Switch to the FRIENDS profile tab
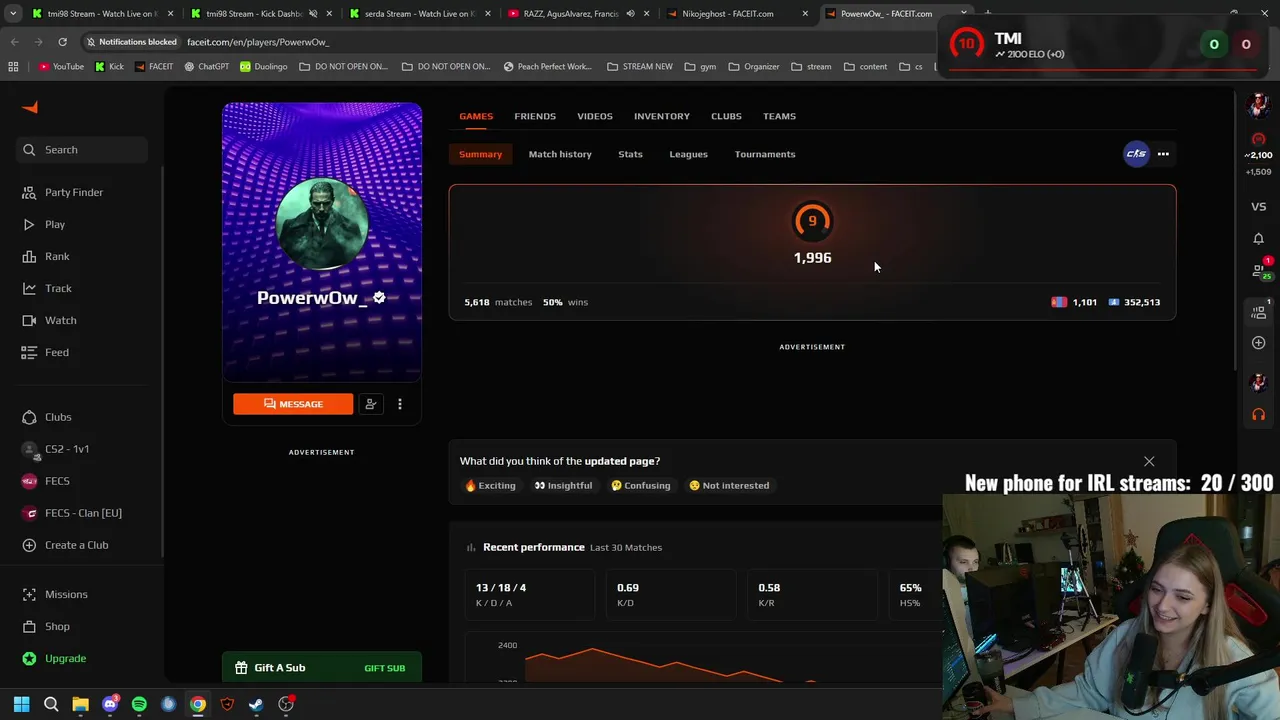Image resolution: width=1280 pixels, height=720 pixels. click(x=535, y=116)
